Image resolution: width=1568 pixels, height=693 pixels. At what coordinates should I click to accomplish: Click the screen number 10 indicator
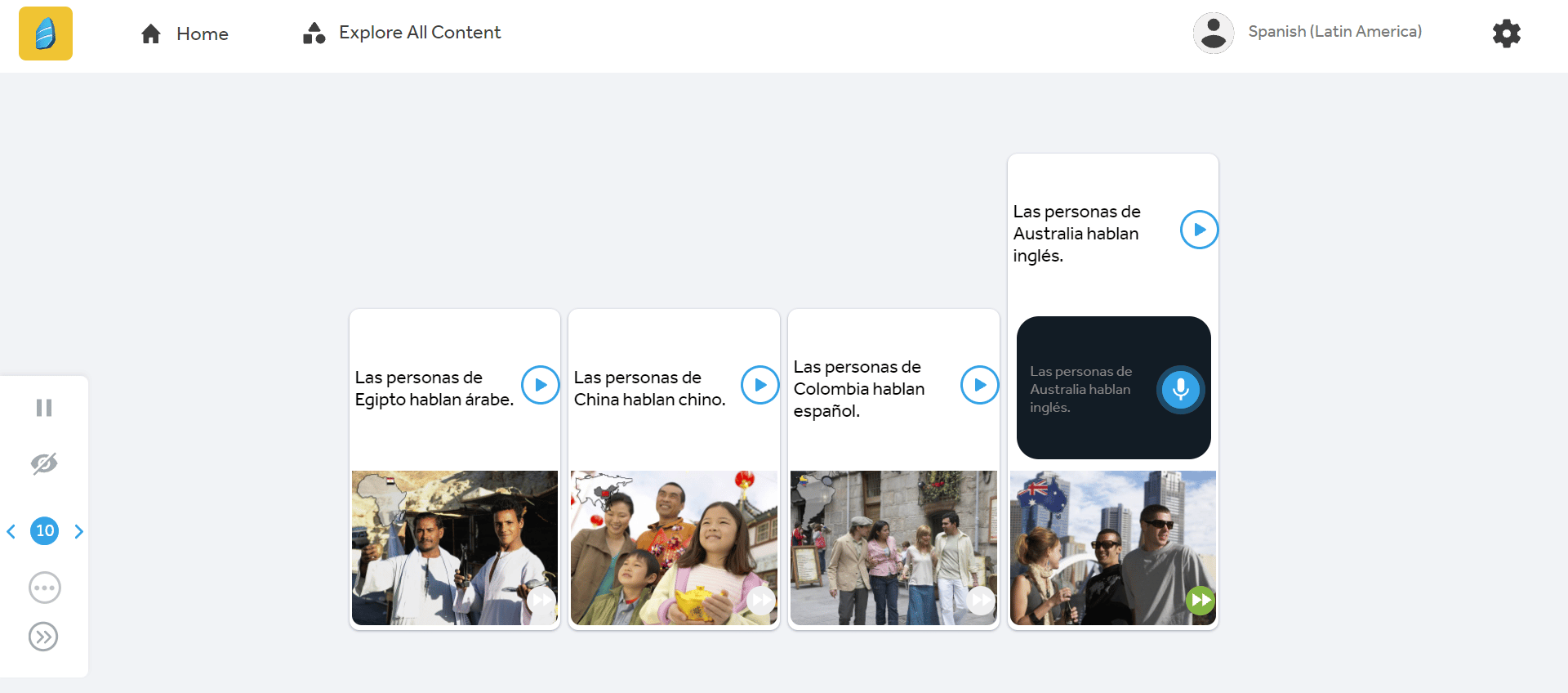[x=45, y=531]
